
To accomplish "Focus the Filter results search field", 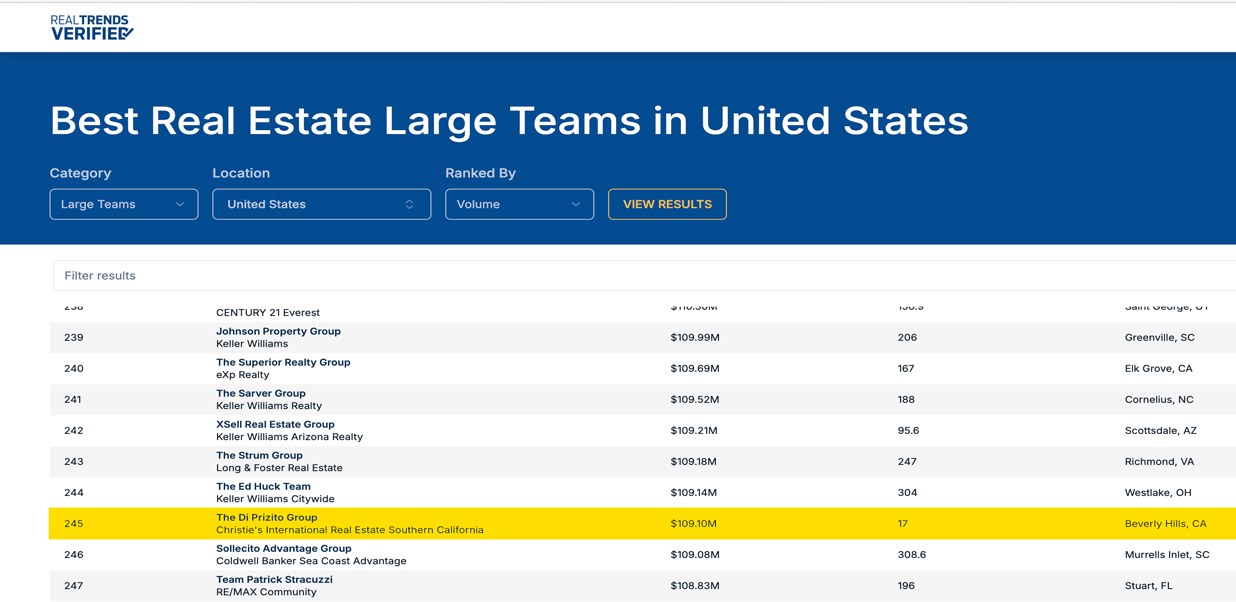I will point(645,276).
